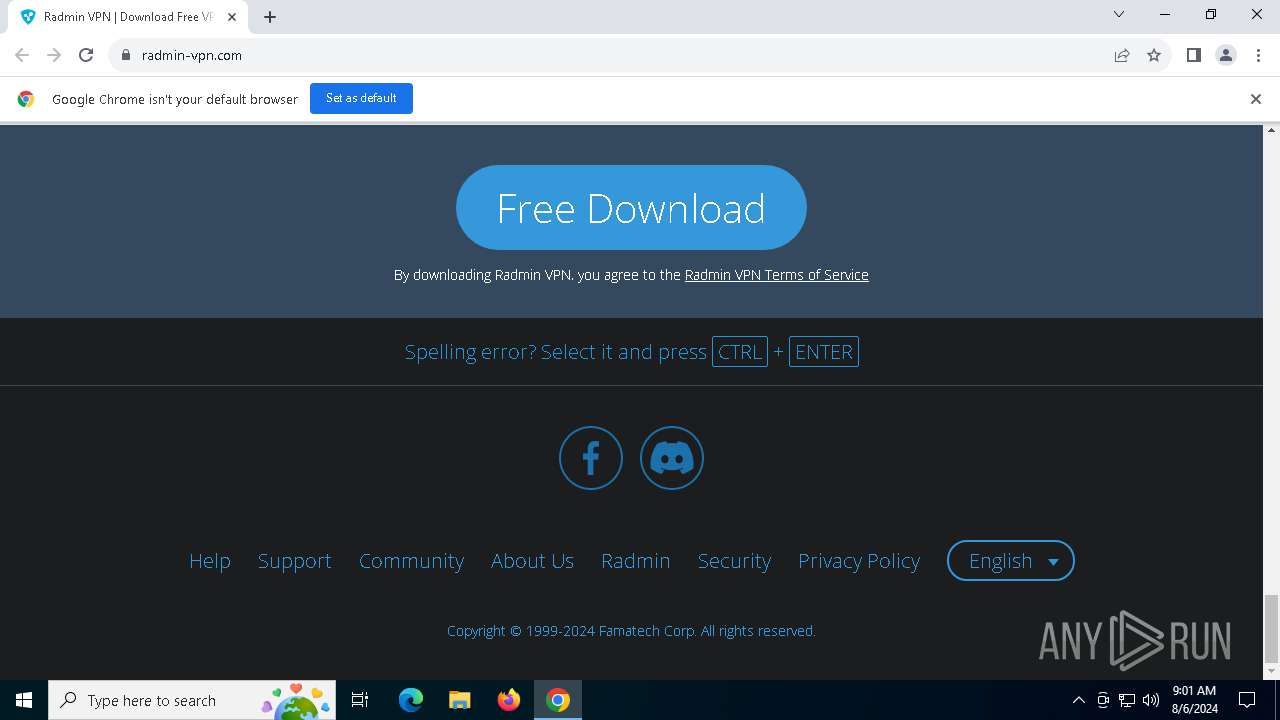Click the taskbar clock and date
Image resolution: width=1280 pixels, height=720 pixels.
point(1194,700)
